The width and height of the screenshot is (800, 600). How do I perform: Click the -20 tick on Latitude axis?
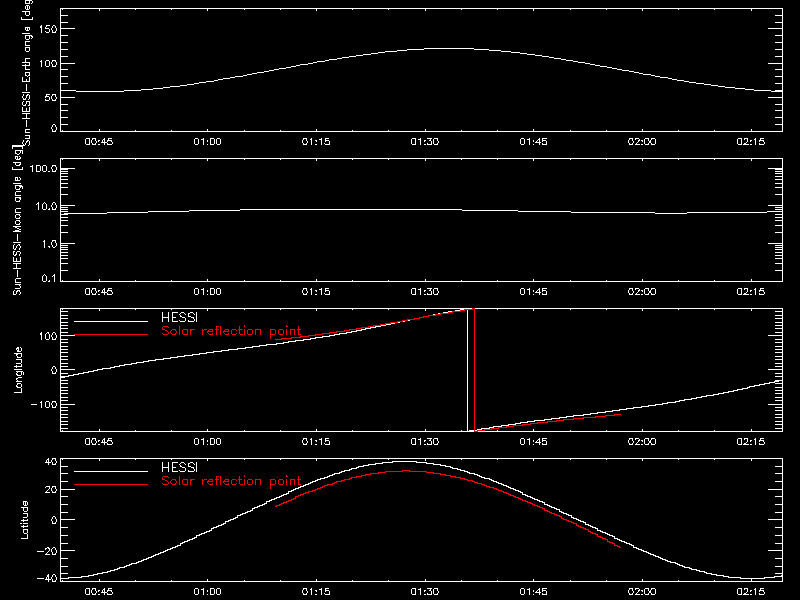point(47,551)
